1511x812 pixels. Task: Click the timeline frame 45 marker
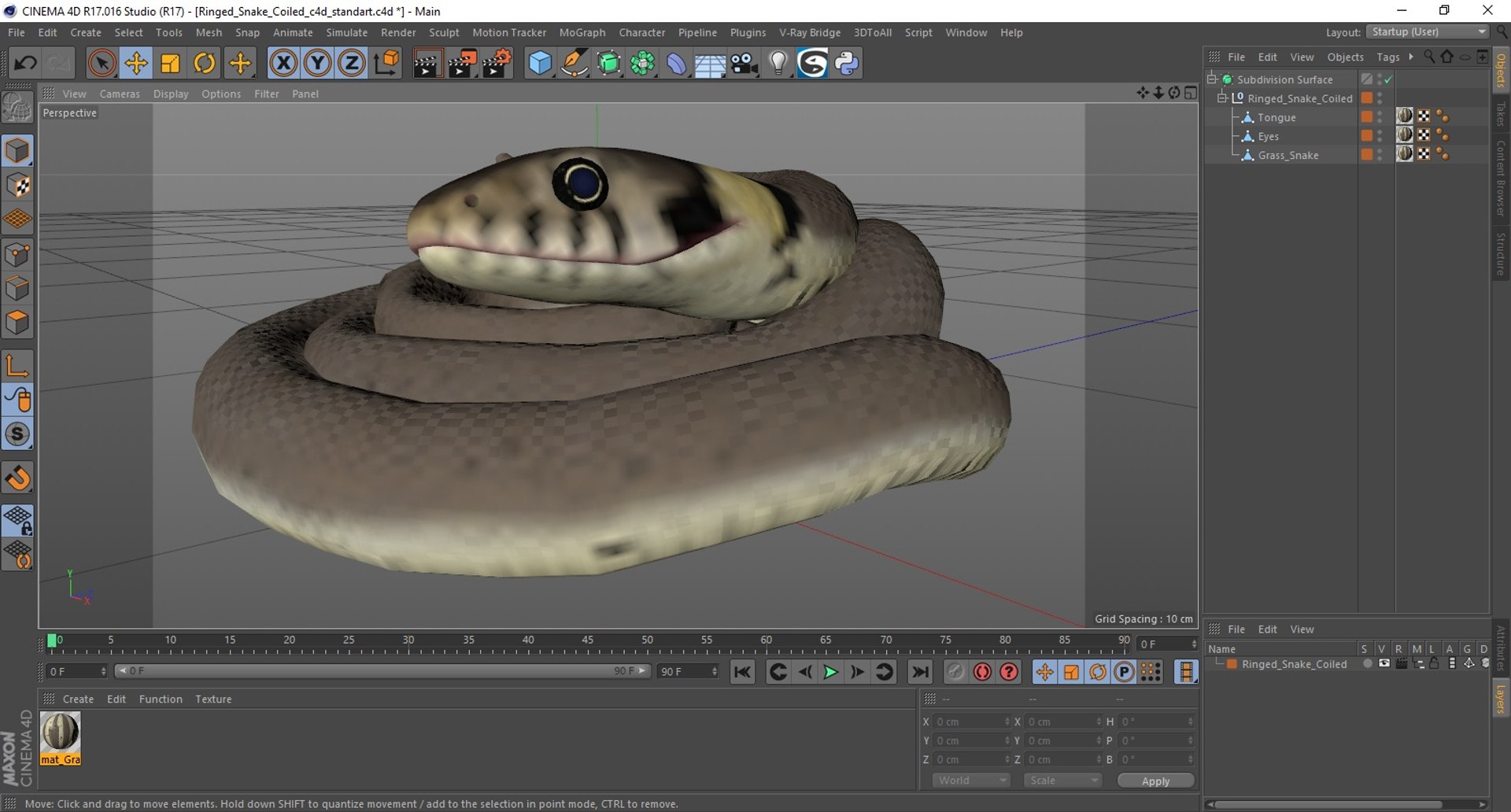(587, 641)
